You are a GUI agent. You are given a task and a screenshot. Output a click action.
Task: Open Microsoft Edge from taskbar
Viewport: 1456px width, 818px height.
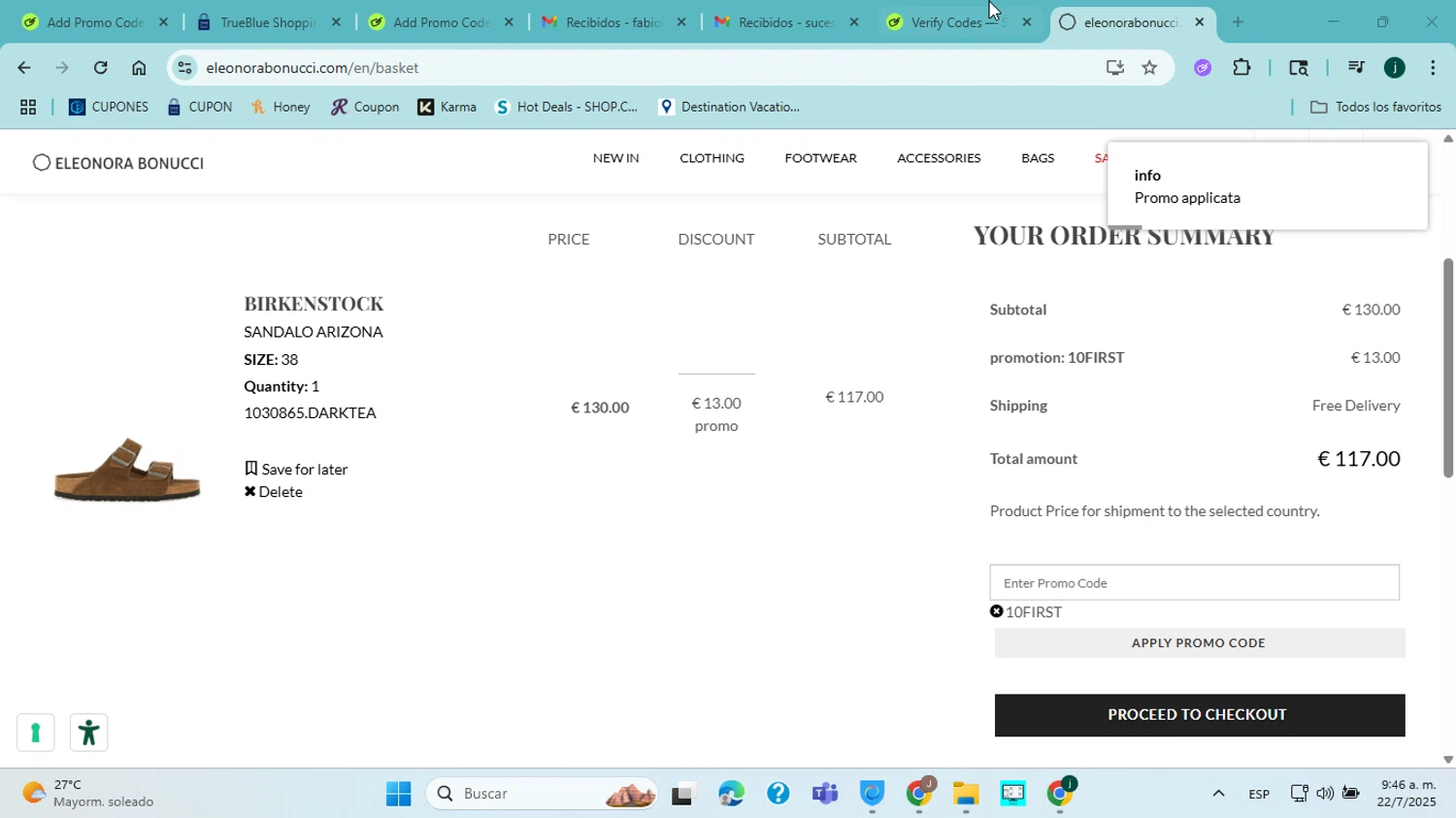tap(731, 794)
